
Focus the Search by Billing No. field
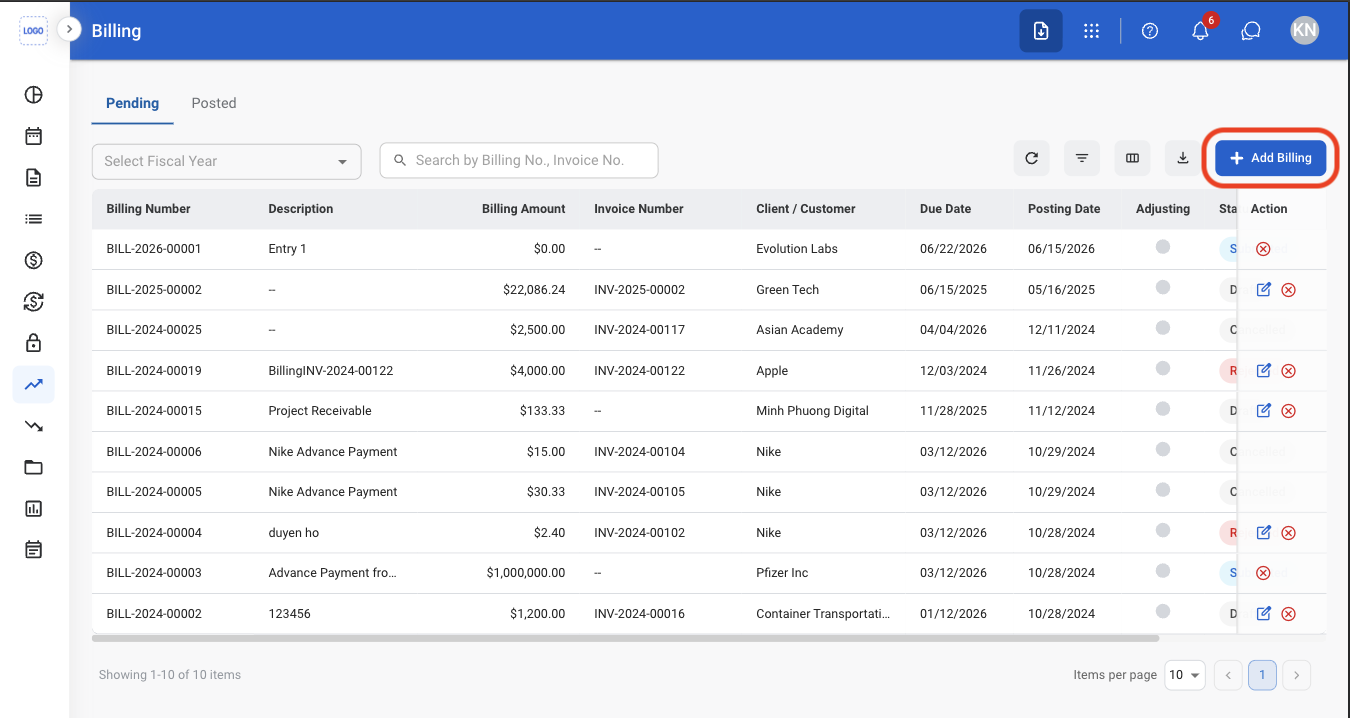(519, 160)
